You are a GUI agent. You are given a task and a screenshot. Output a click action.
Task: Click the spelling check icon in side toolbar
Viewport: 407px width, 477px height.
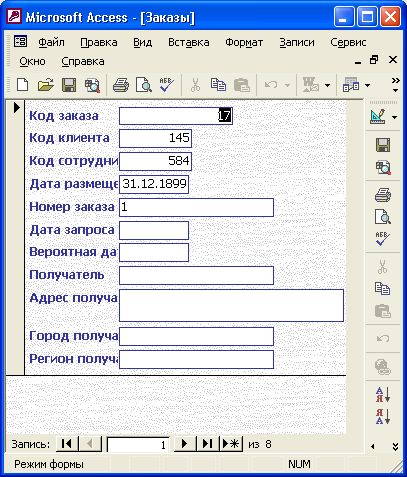(383, 239)
